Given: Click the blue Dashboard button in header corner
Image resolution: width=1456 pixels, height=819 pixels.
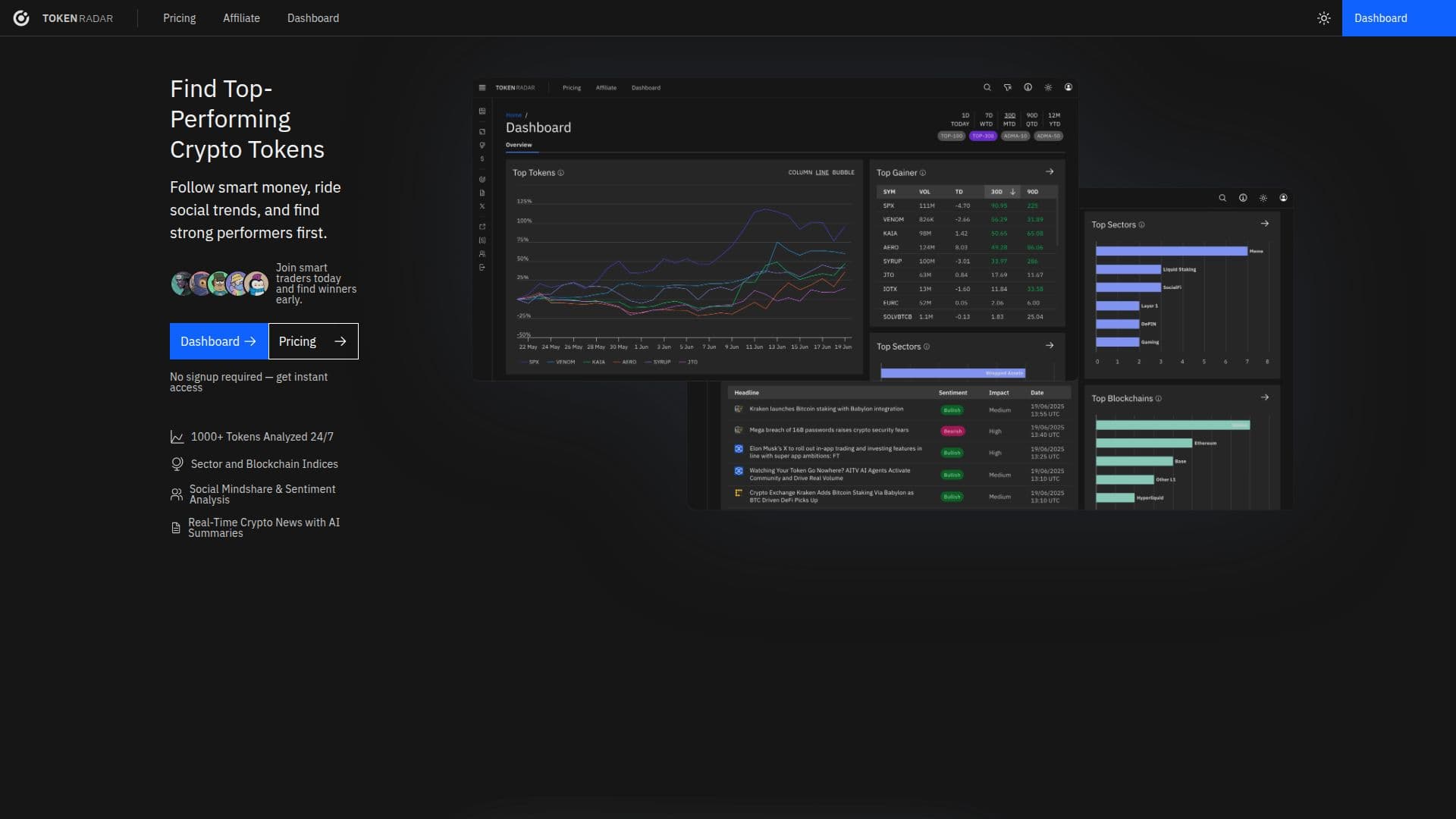Looking at the screenshot, I should (1398, 18).
